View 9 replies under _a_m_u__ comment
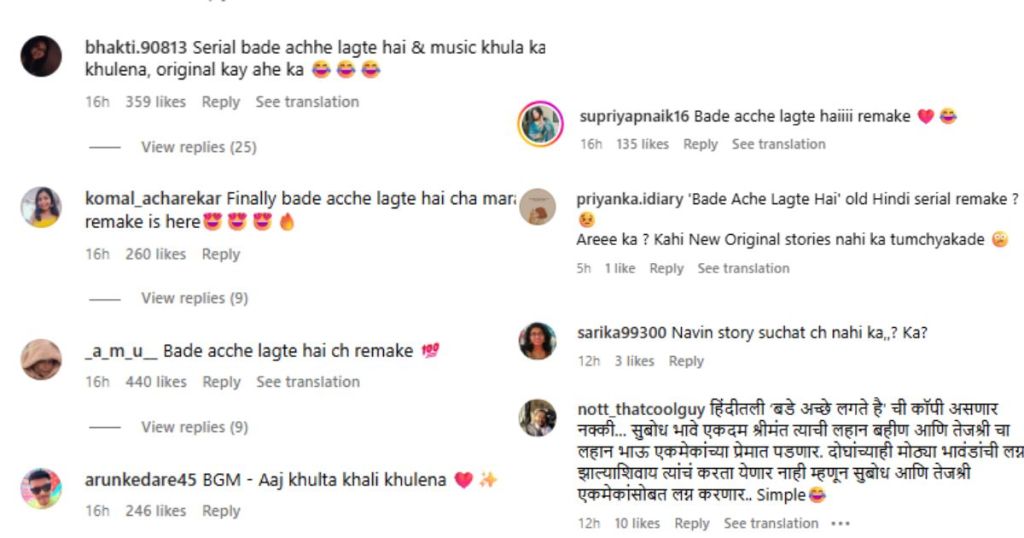 point(195,427)
